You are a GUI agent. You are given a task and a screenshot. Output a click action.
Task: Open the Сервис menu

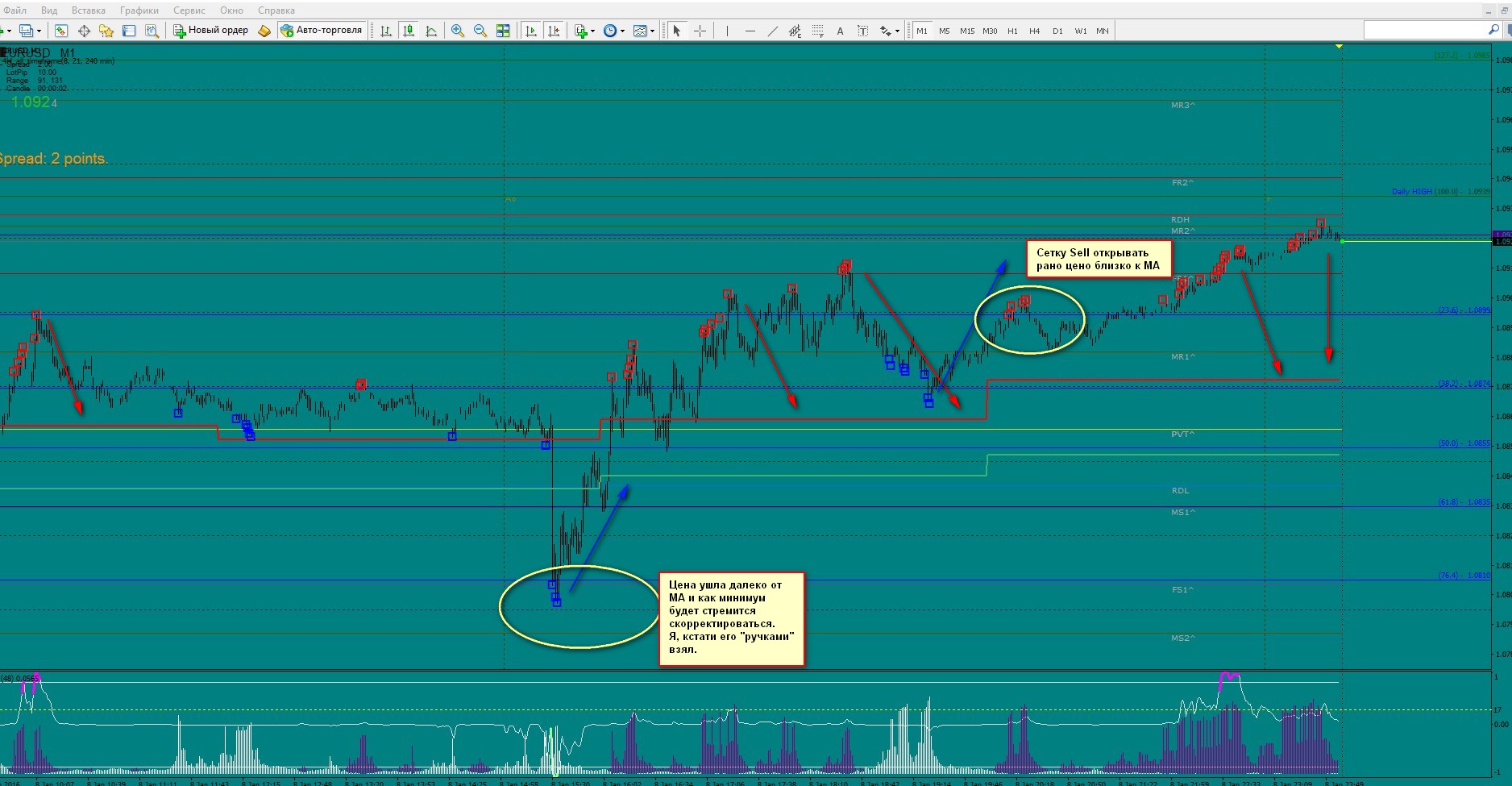(x=189, y=10)
